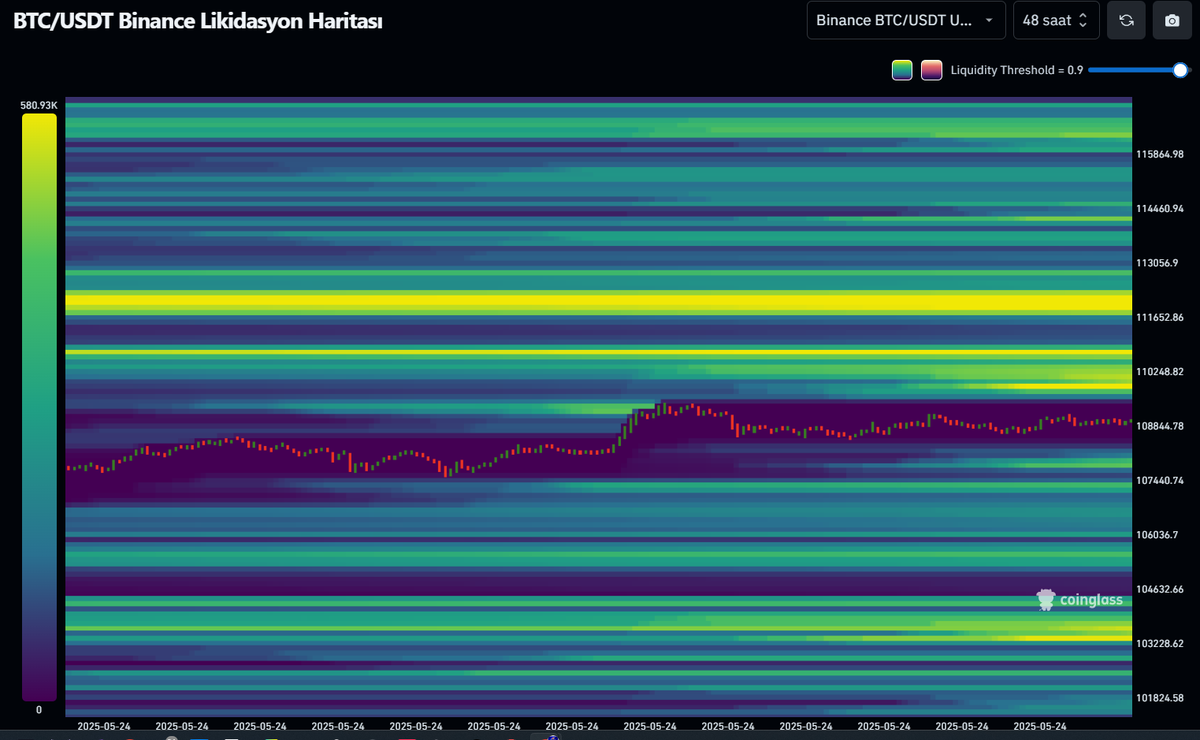Click the 114460.94 price axis label
Viewport: 1200px width, 740px height.
point(1160,209)
